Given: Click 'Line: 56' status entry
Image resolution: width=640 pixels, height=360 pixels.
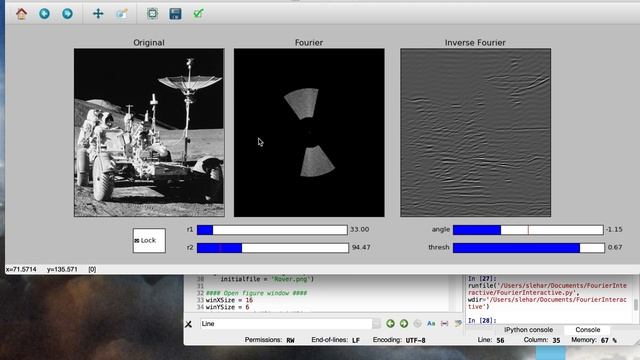Looking at the screenshot, I should [x=491, y=340].
